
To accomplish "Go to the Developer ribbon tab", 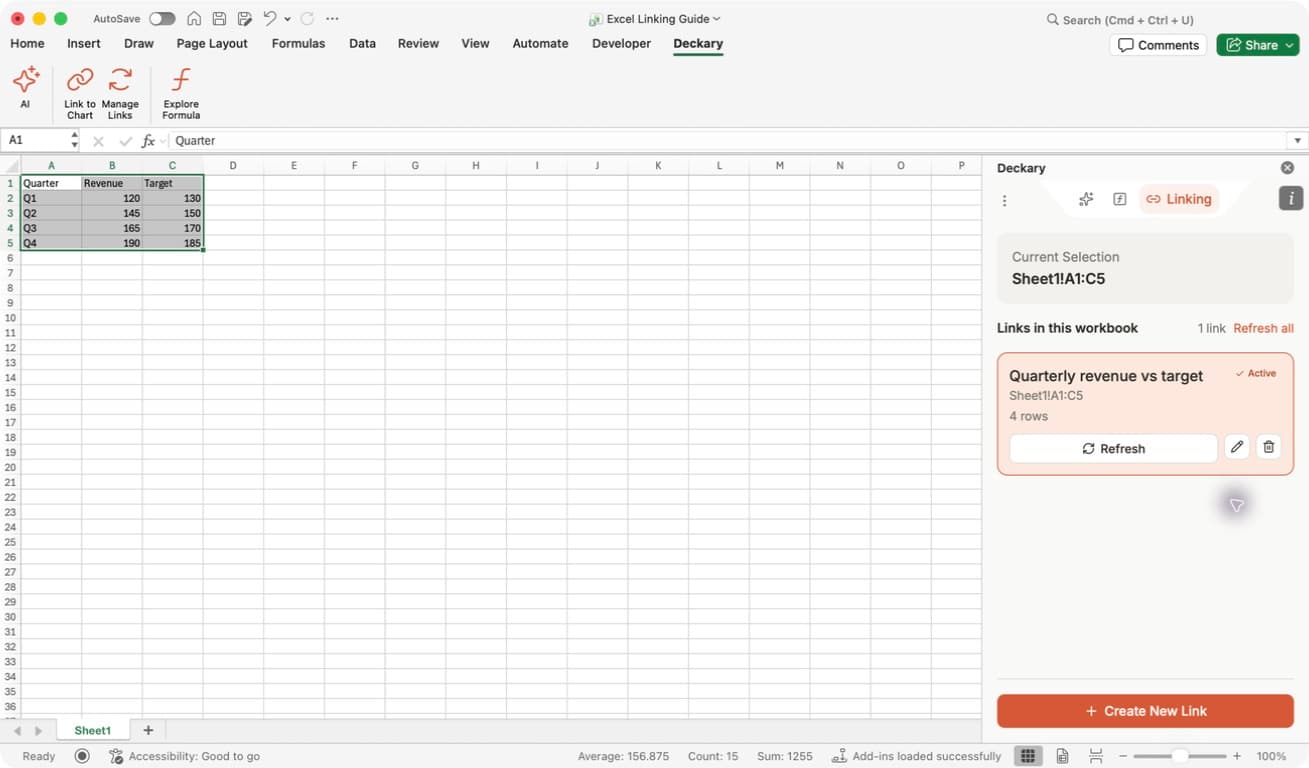I will [621, 43].
